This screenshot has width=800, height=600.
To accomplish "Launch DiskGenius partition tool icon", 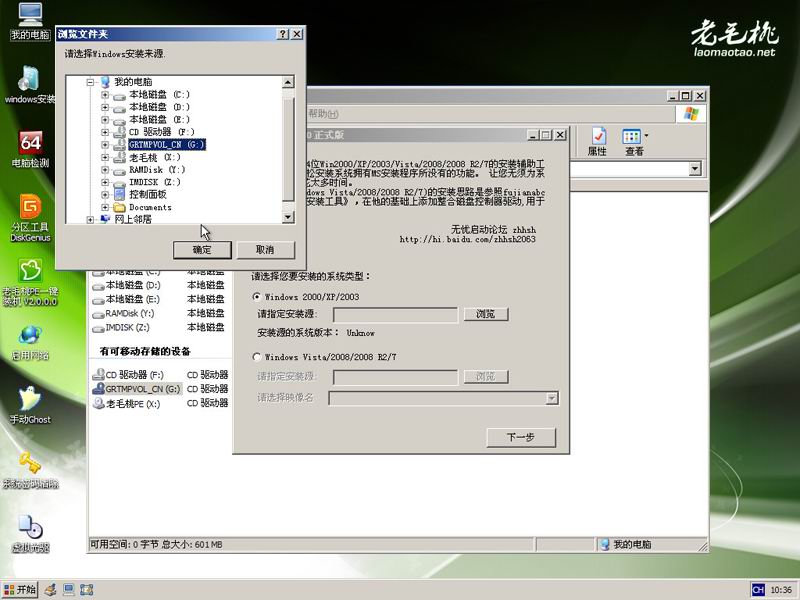I will coord(30,218).
